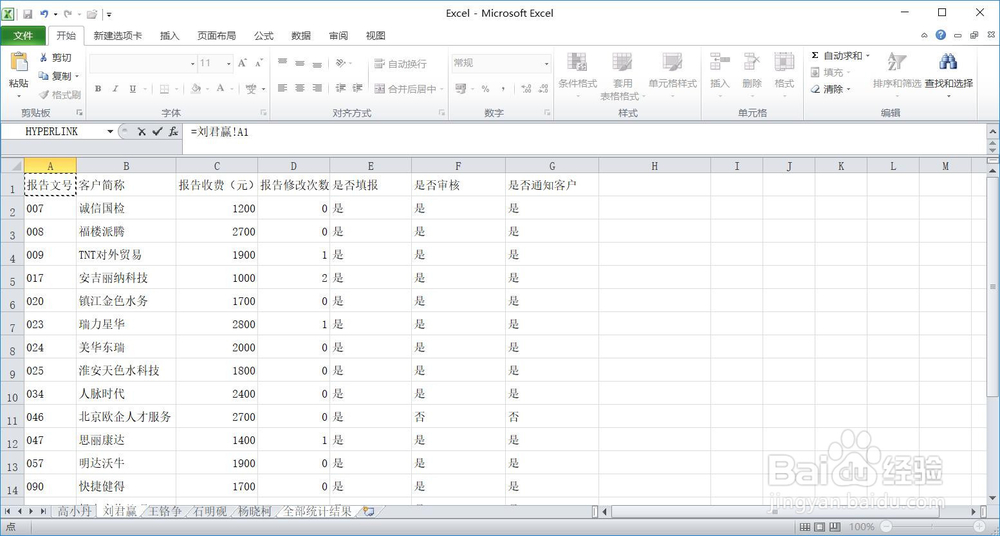The height and width of the screenshot is (536, 1000).
Task: Open the Excel help question mark
Action: coord(941,35)
